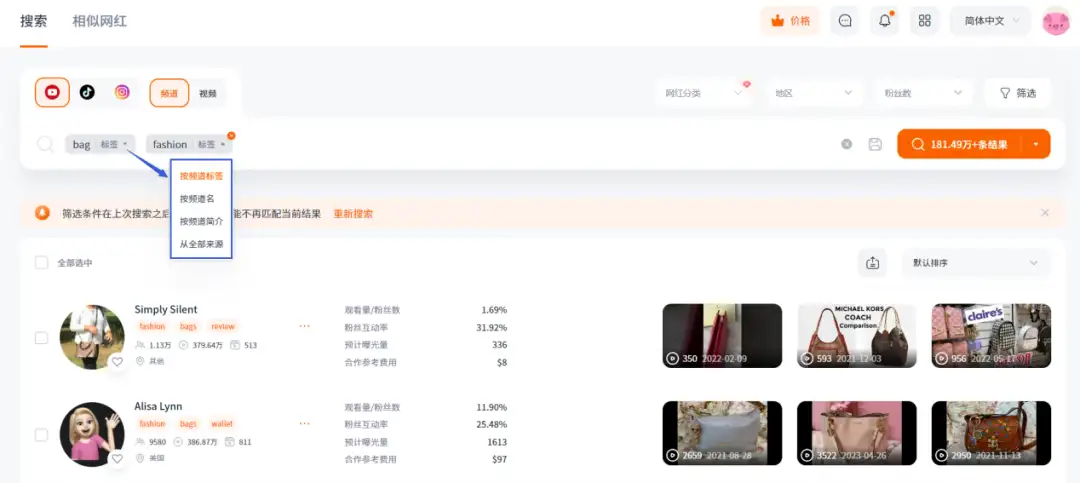Click the export icon beside the sort dropdown
Image resolution: width=1080 pixels, height=483 pixels.
point(873,263)
